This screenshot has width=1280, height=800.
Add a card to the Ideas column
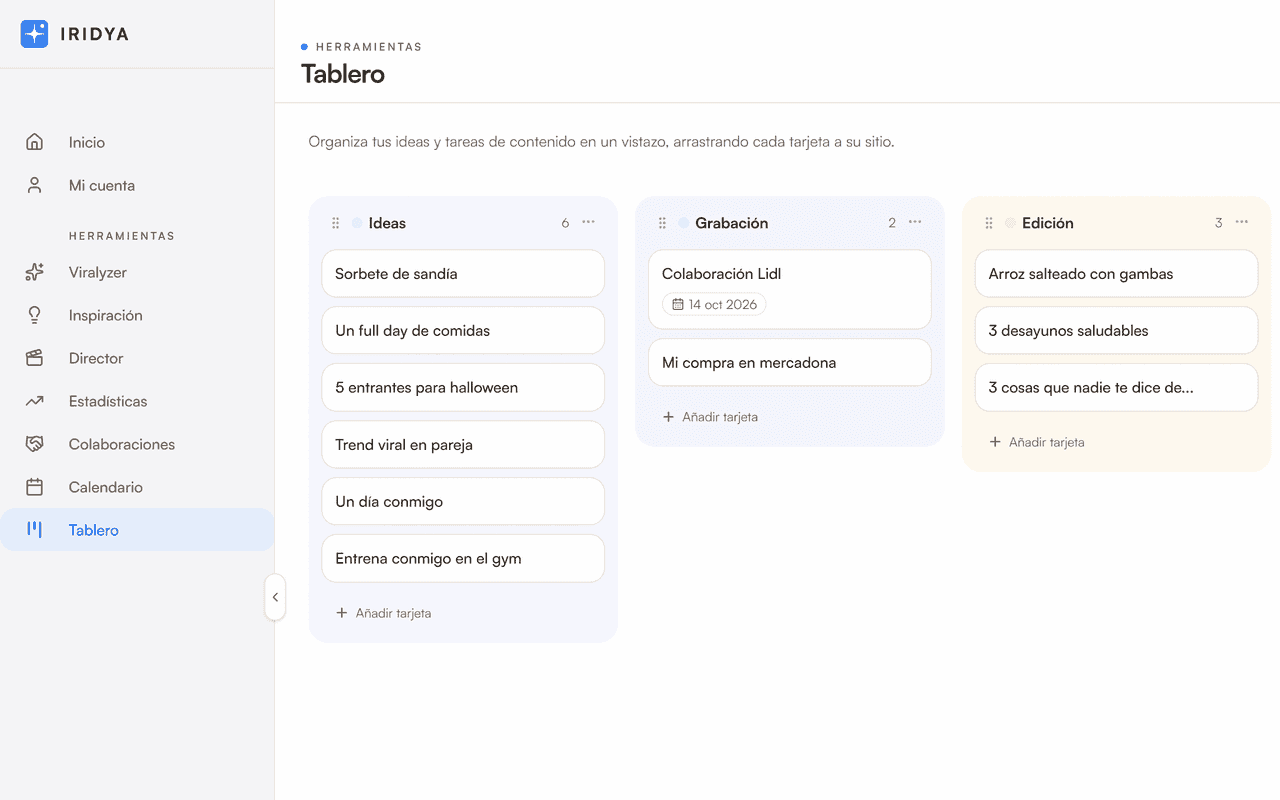(x=383, y=613)
